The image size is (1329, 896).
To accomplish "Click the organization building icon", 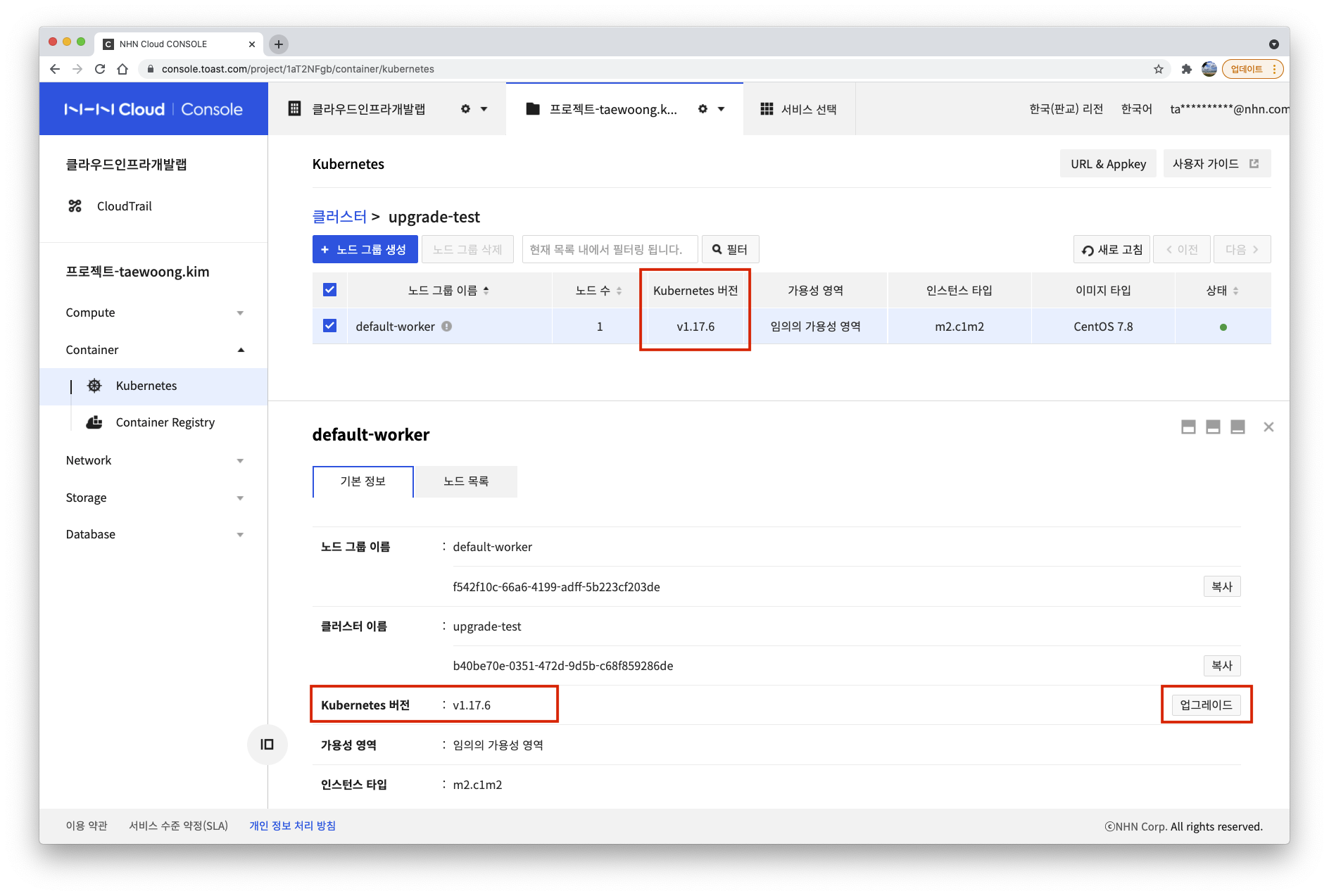I will coord(295,108).
